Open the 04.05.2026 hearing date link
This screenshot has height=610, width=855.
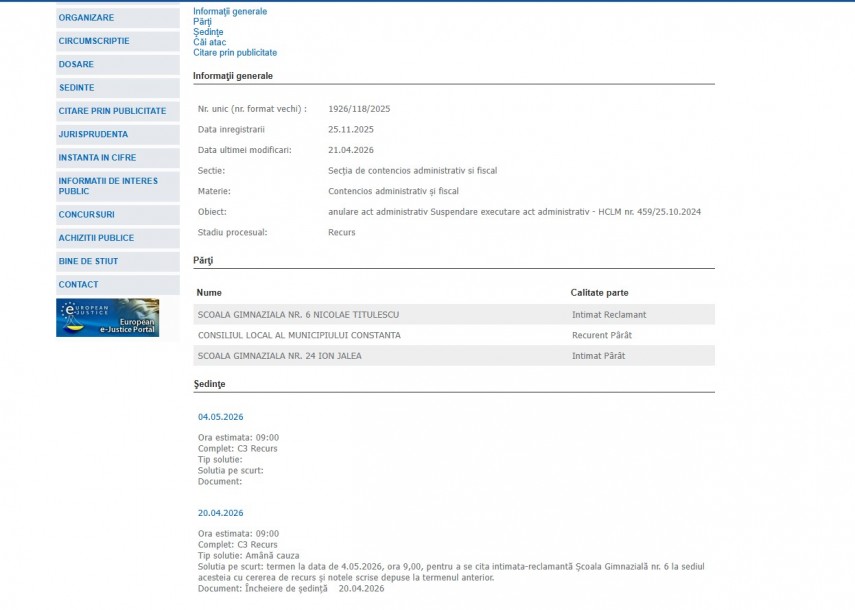[x=221, y=417]
